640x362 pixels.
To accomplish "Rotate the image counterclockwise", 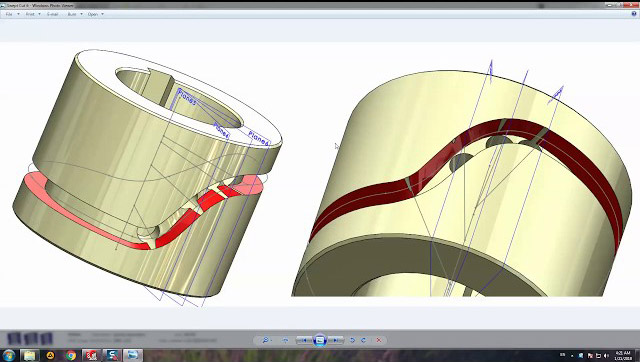I will coord(352,340).
